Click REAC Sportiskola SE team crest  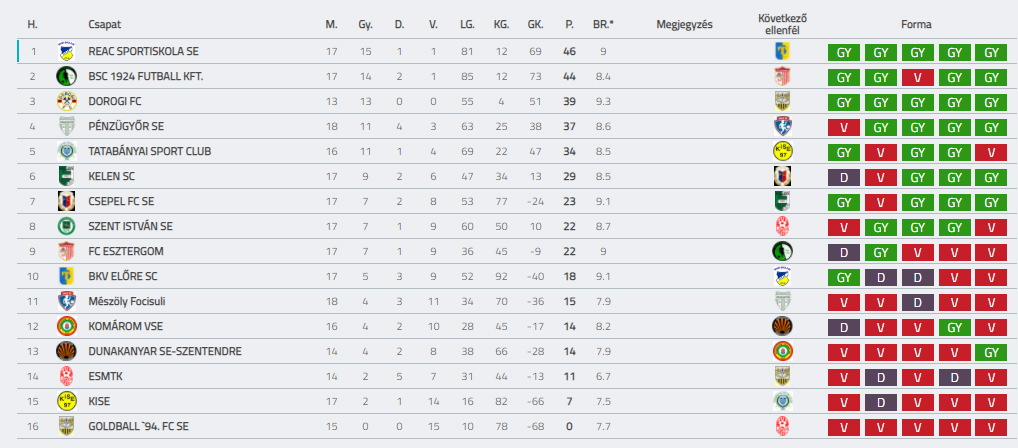tap(65, 51)
